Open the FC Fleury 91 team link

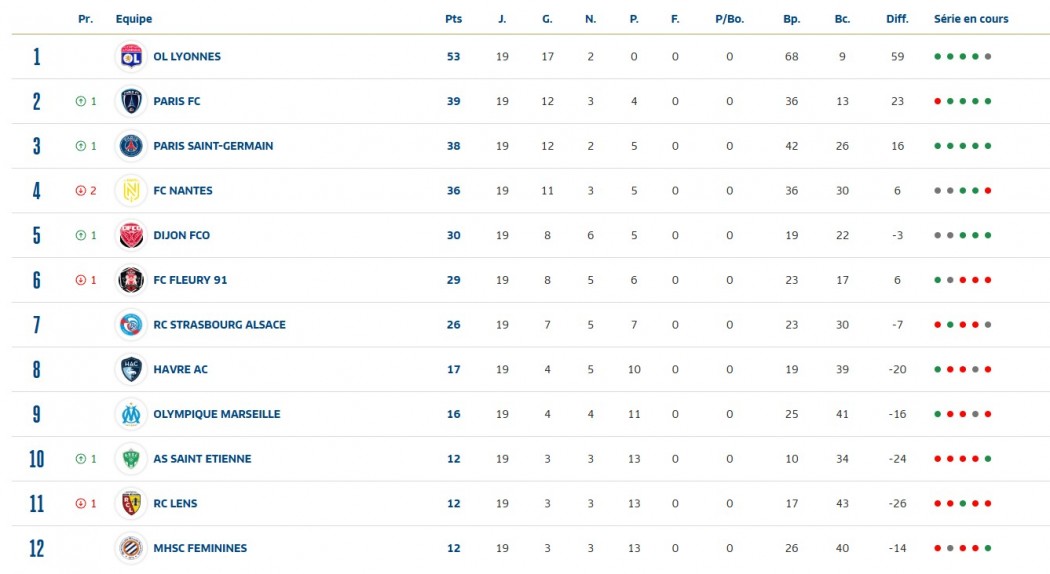190,280
